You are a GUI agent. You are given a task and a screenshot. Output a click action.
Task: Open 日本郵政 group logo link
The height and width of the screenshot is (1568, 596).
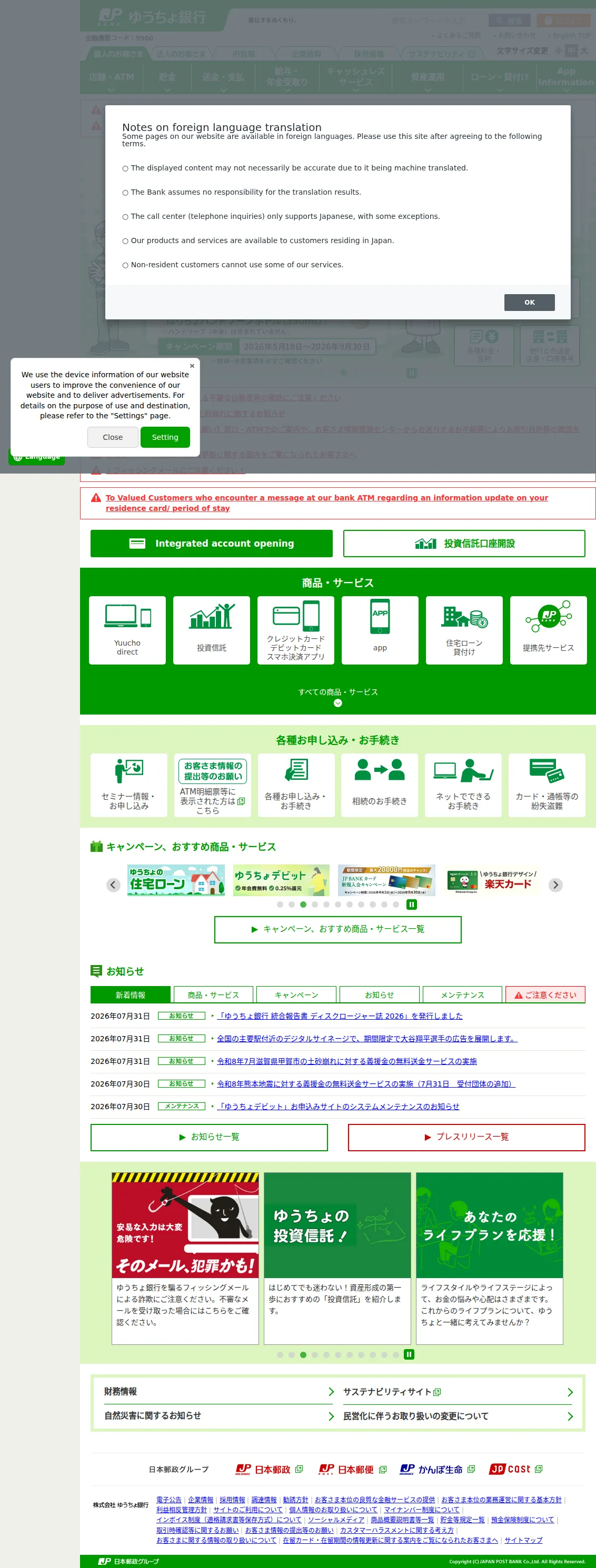(269, 1470)
